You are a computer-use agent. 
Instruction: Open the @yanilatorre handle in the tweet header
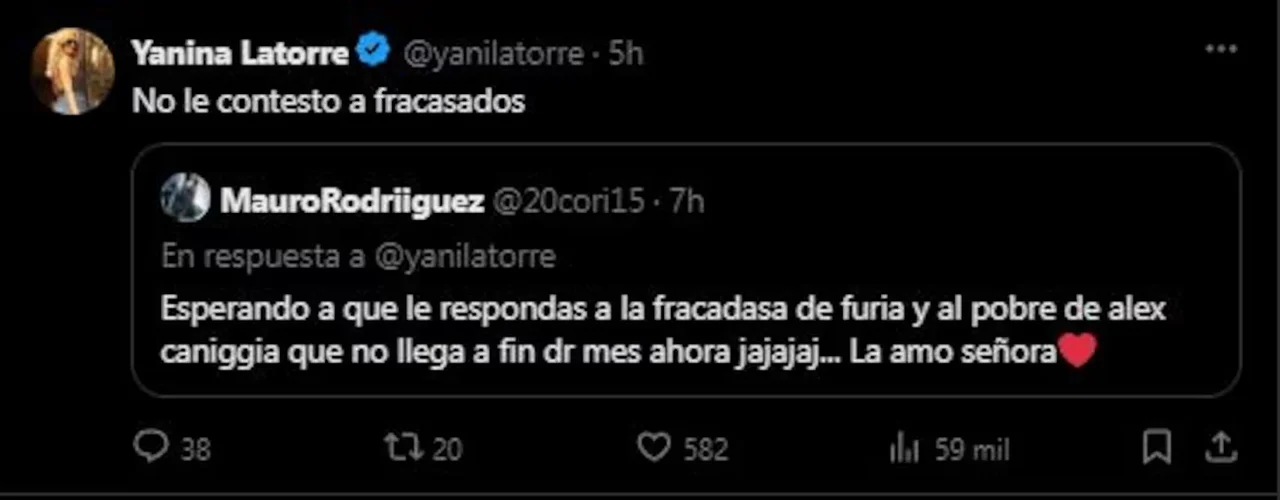click(492, 53)
